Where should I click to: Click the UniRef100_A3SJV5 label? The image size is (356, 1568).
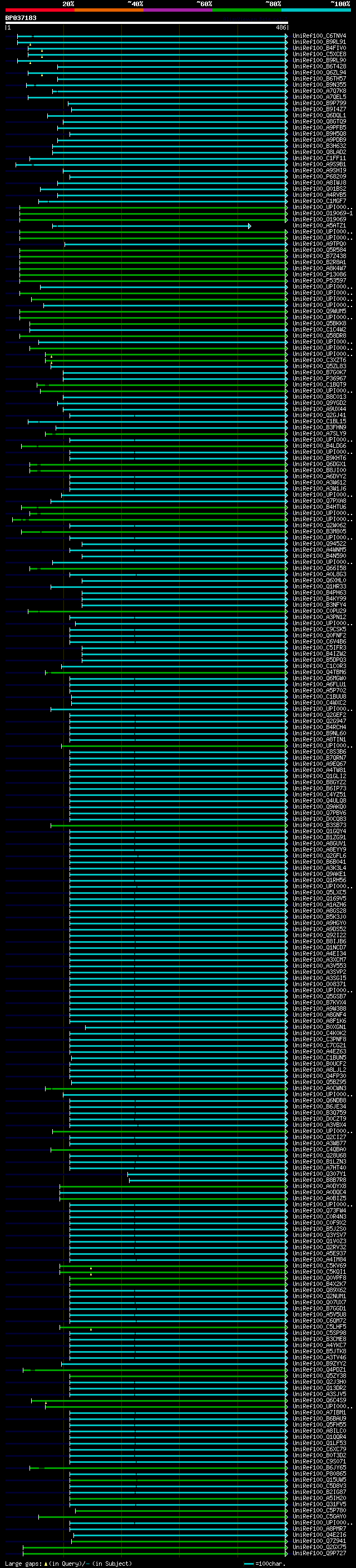coord(319,1394)
